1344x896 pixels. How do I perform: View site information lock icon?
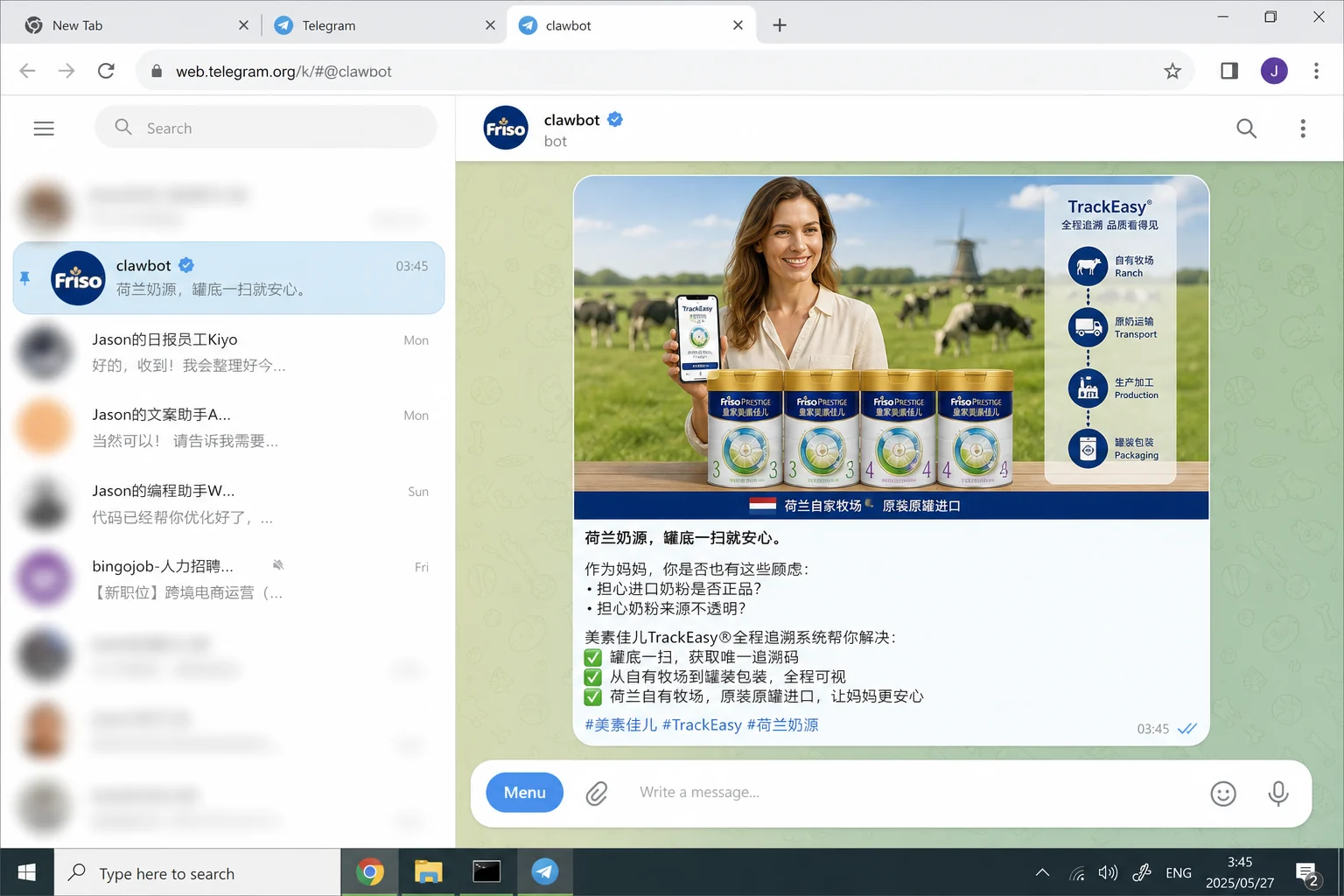pos(157,71)
